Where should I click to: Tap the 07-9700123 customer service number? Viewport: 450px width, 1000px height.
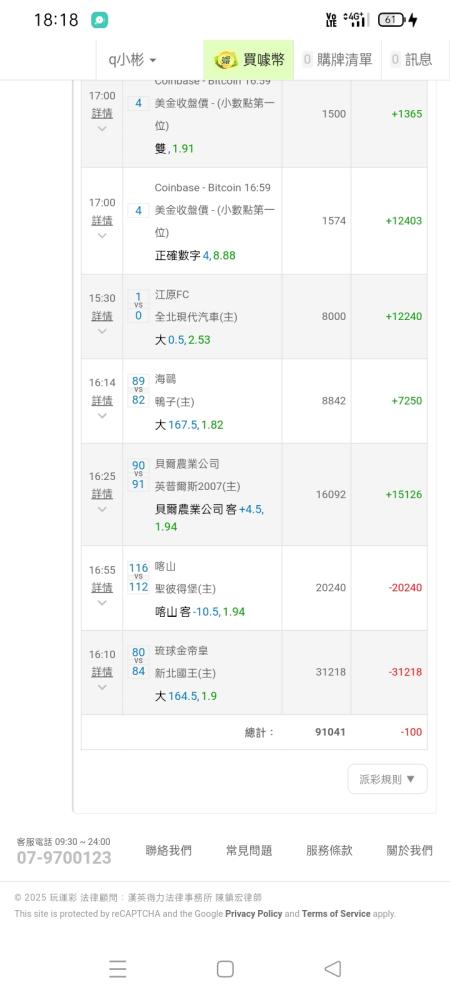click(x=64, y=858)
